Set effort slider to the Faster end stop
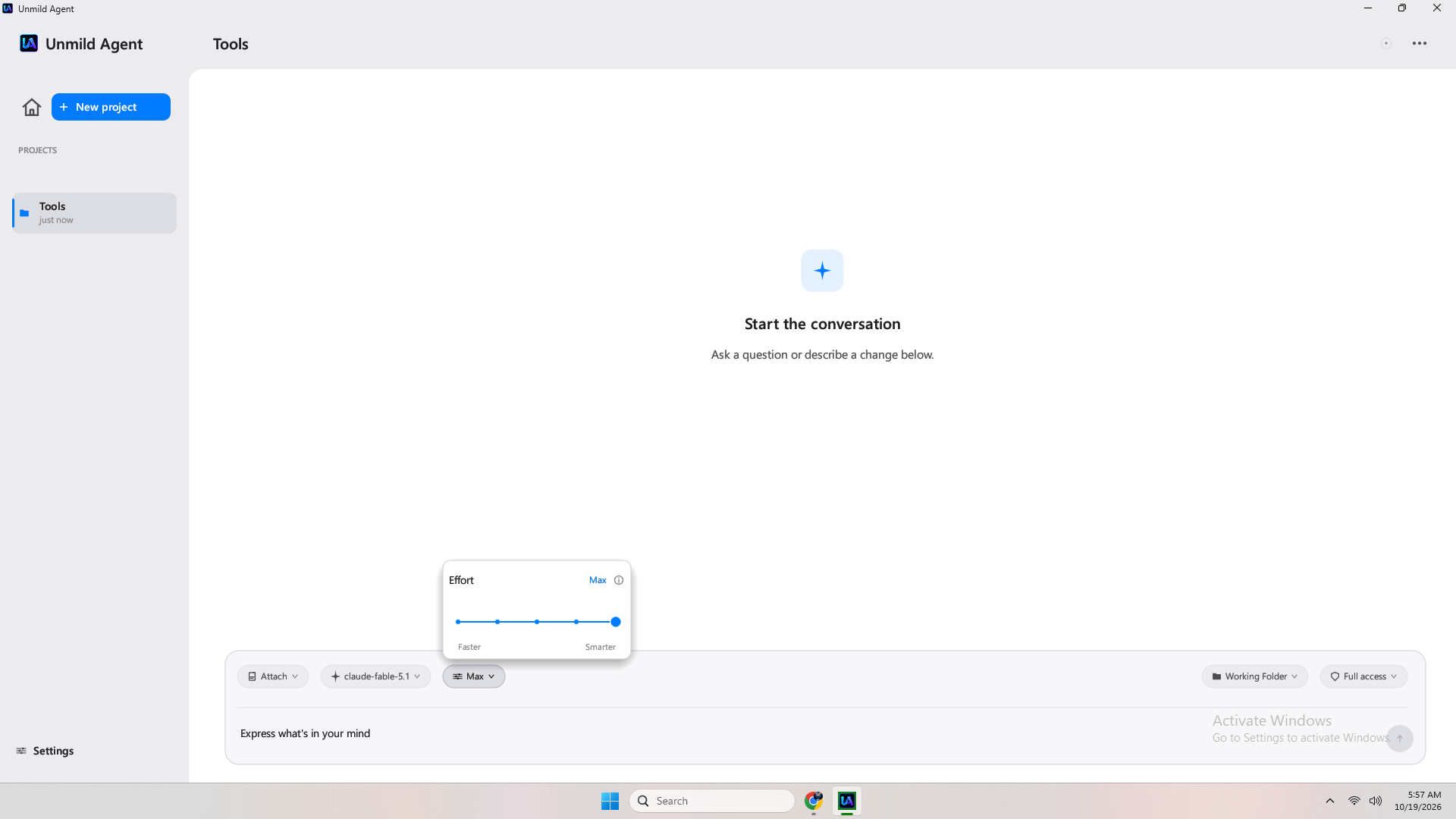Viewport: 1456px width, 819px height. pyautogui.click(x=458, y=622)
